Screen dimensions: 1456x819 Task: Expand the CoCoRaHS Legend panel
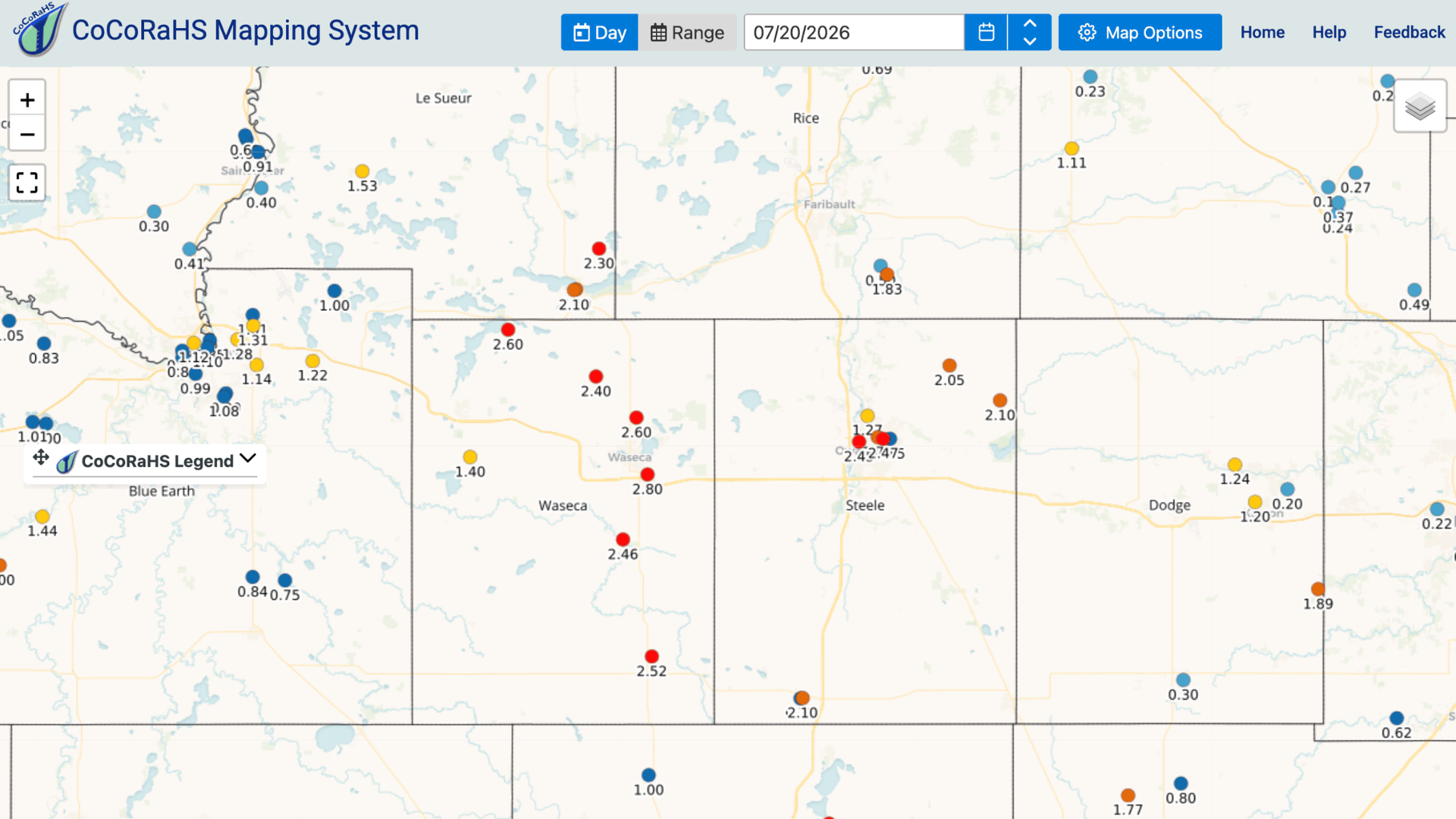(248, 458)
